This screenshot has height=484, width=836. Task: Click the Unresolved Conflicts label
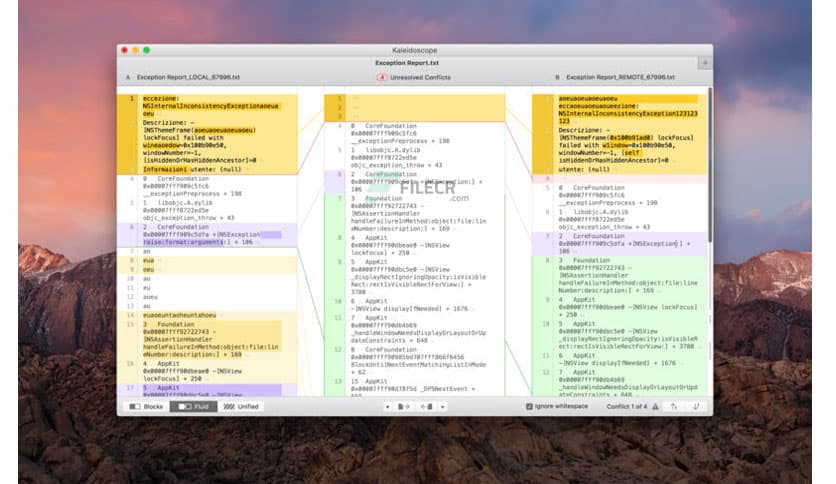coord(421,77)
